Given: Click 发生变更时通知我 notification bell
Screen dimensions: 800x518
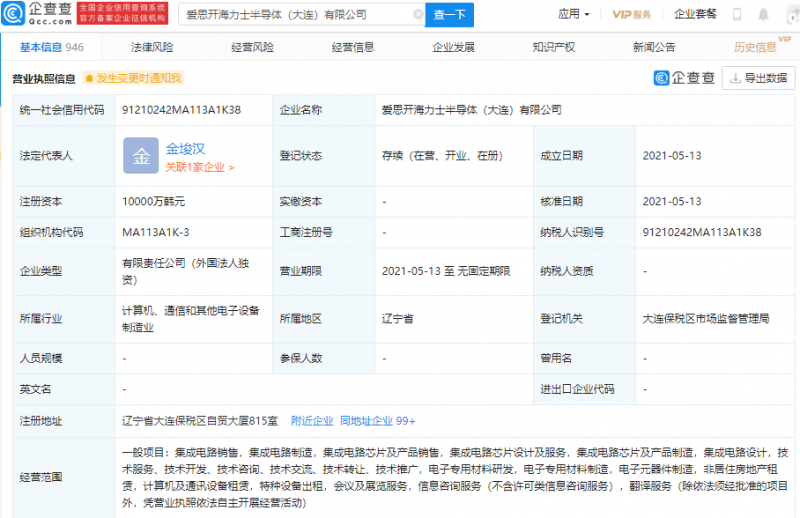Looking at the screenshot, I should (133, 78).
